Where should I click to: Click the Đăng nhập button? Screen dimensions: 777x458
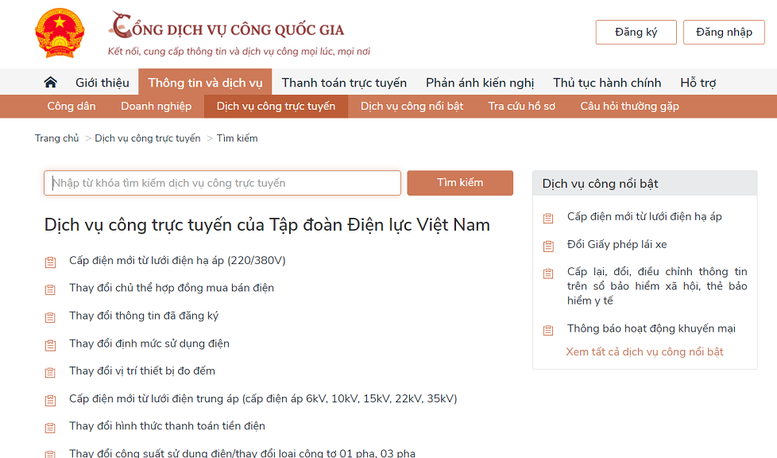pyautogui.click(x=723, y=32)
